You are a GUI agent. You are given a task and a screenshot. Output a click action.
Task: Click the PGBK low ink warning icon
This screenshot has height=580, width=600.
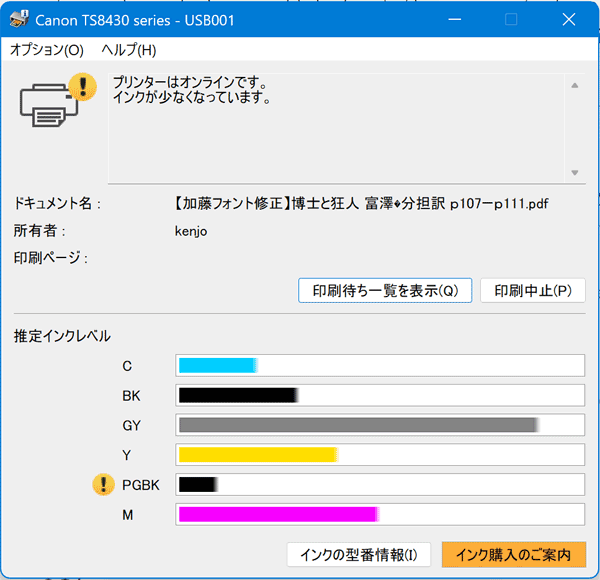click(102, 485)
